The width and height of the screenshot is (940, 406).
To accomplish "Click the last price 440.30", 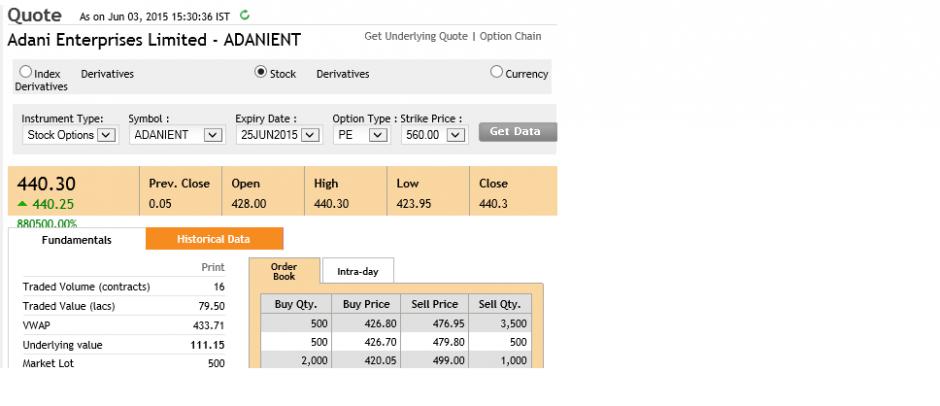I will (x=46, y=184).
